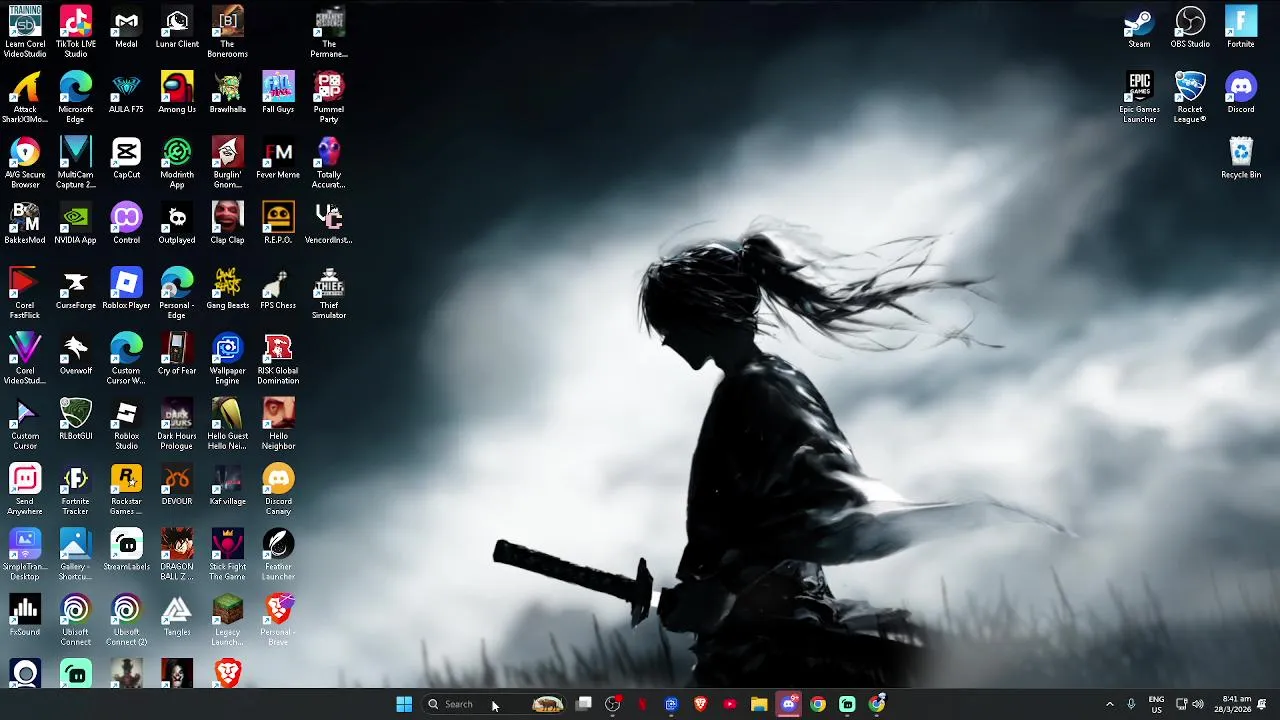Select the Stick Fight The Game icon
The image size is (1280, 720).
click(x=228, y=554)
